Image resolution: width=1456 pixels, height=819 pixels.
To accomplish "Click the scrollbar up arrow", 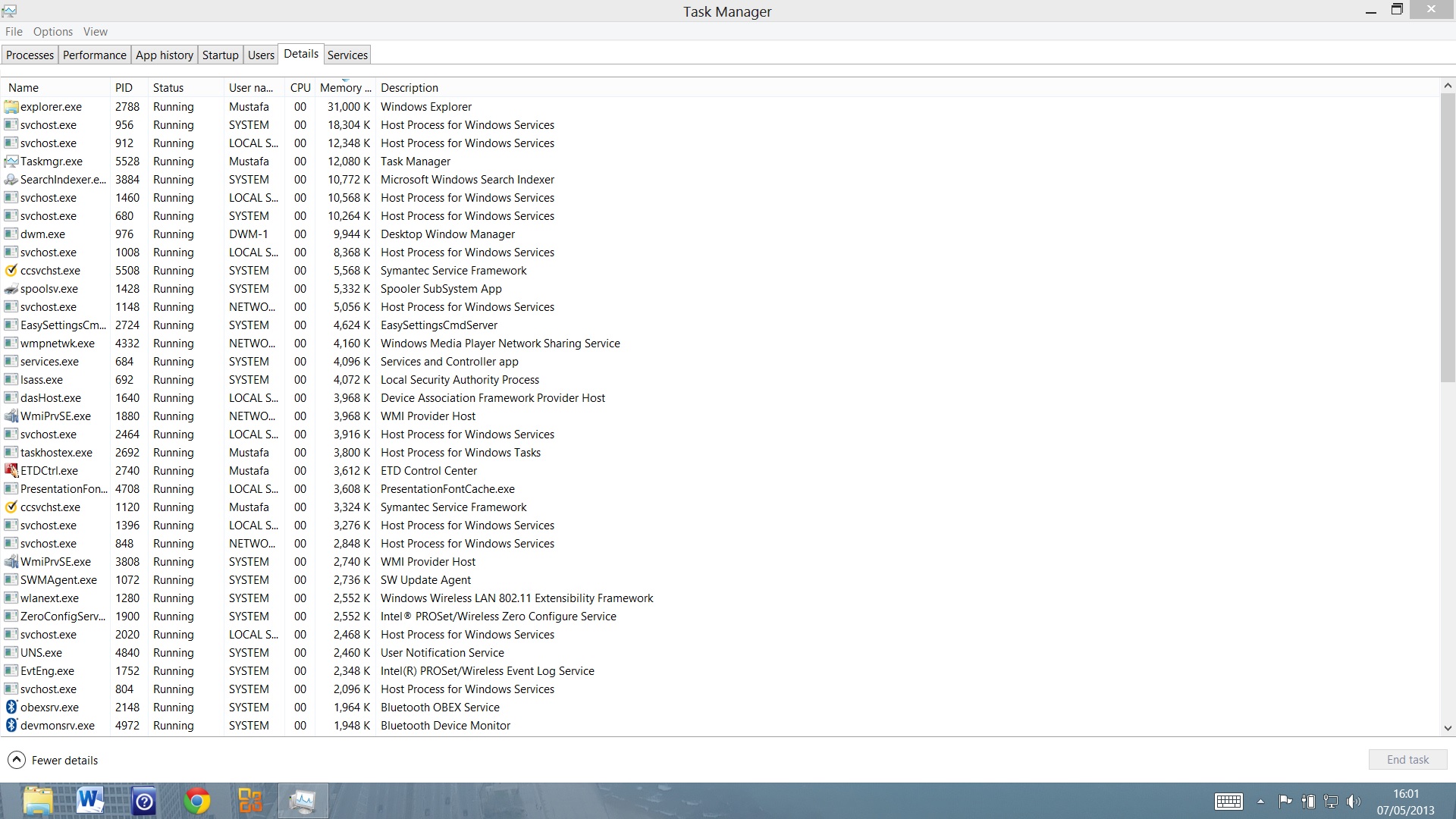I will [1447, 86].
